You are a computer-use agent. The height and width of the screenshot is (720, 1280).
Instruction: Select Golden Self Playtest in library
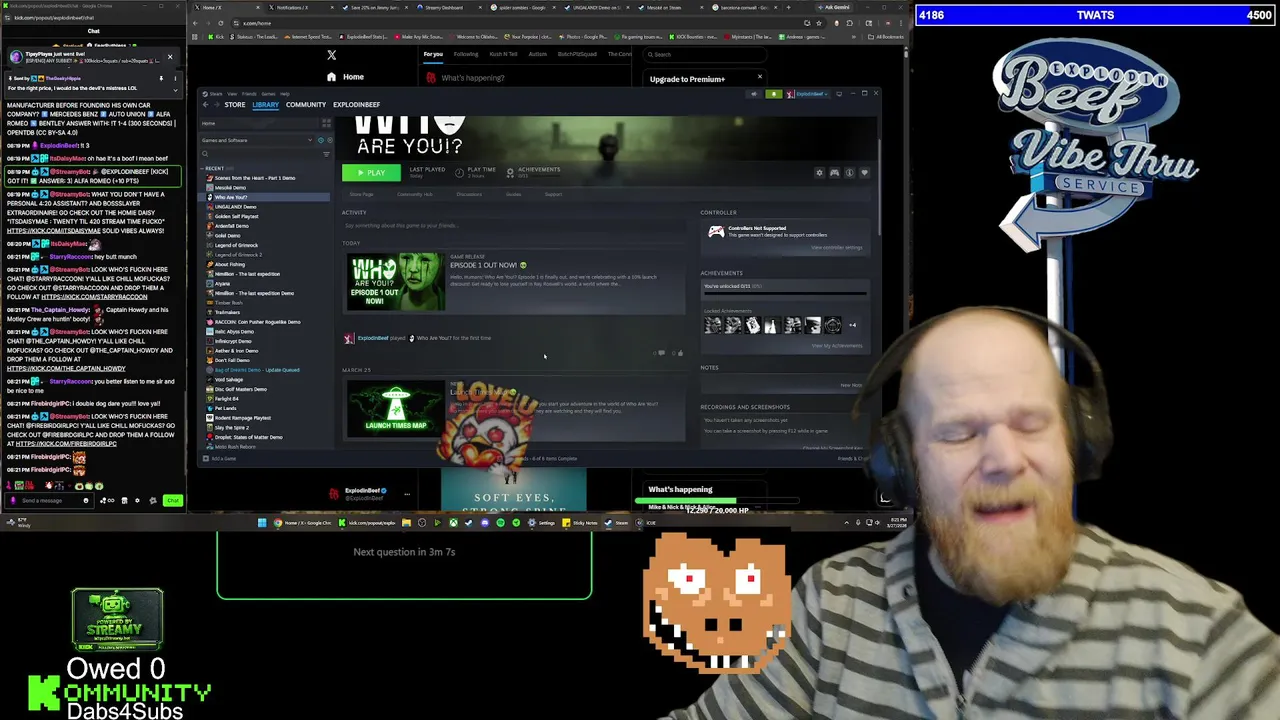(236, 216)
